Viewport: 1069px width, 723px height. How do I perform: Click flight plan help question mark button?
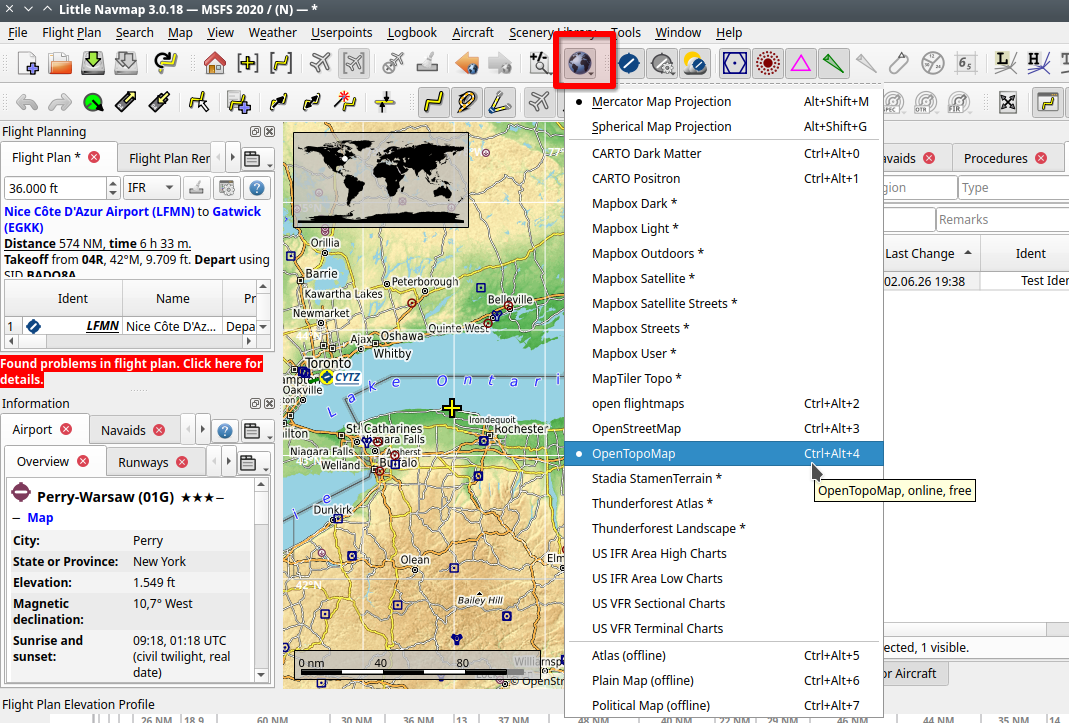click(x=257, y=188)
